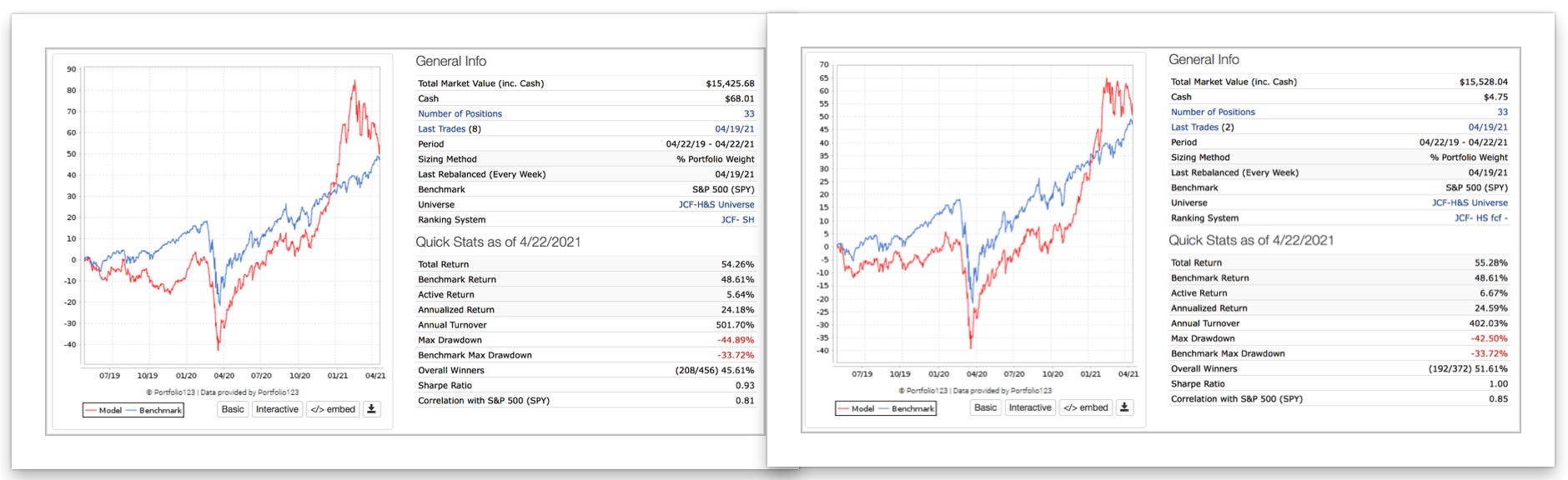Open Last Trades (2) link in right panel
This screenshot has width=1568, height=480.
click(1203, 127)
